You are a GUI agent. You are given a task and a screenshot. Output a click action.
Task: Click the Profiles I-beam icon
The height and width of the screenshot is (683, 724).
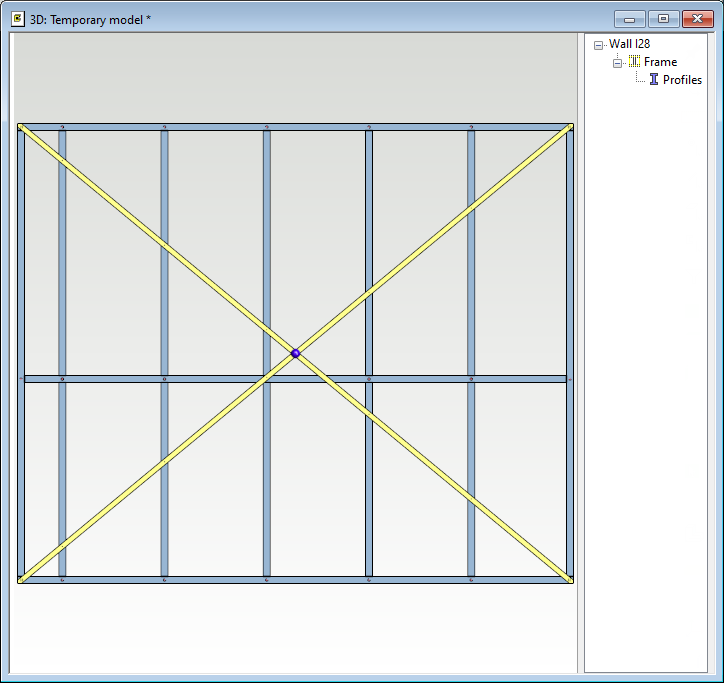654,80
